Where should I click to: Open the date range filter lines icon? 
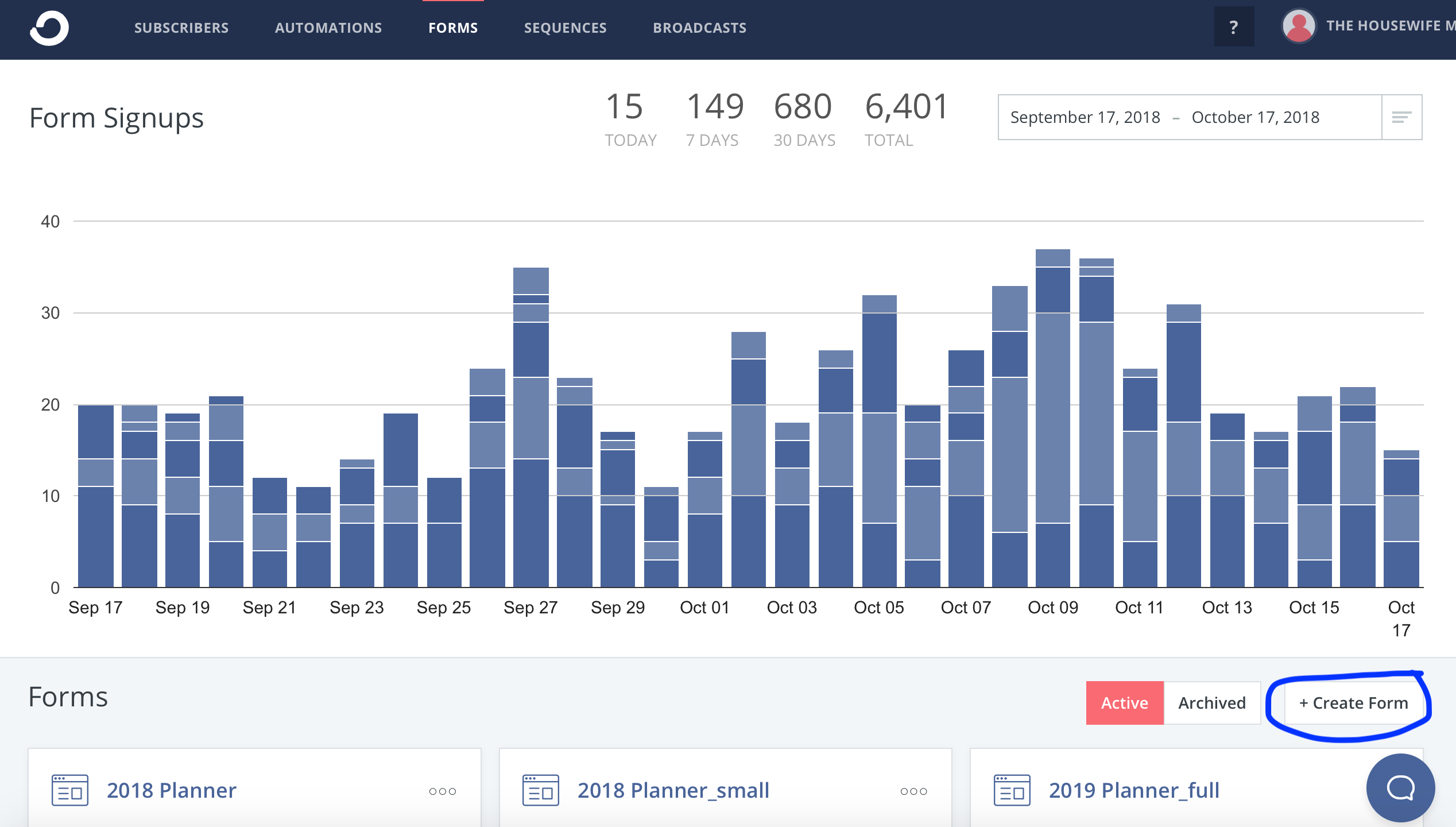1401,117
